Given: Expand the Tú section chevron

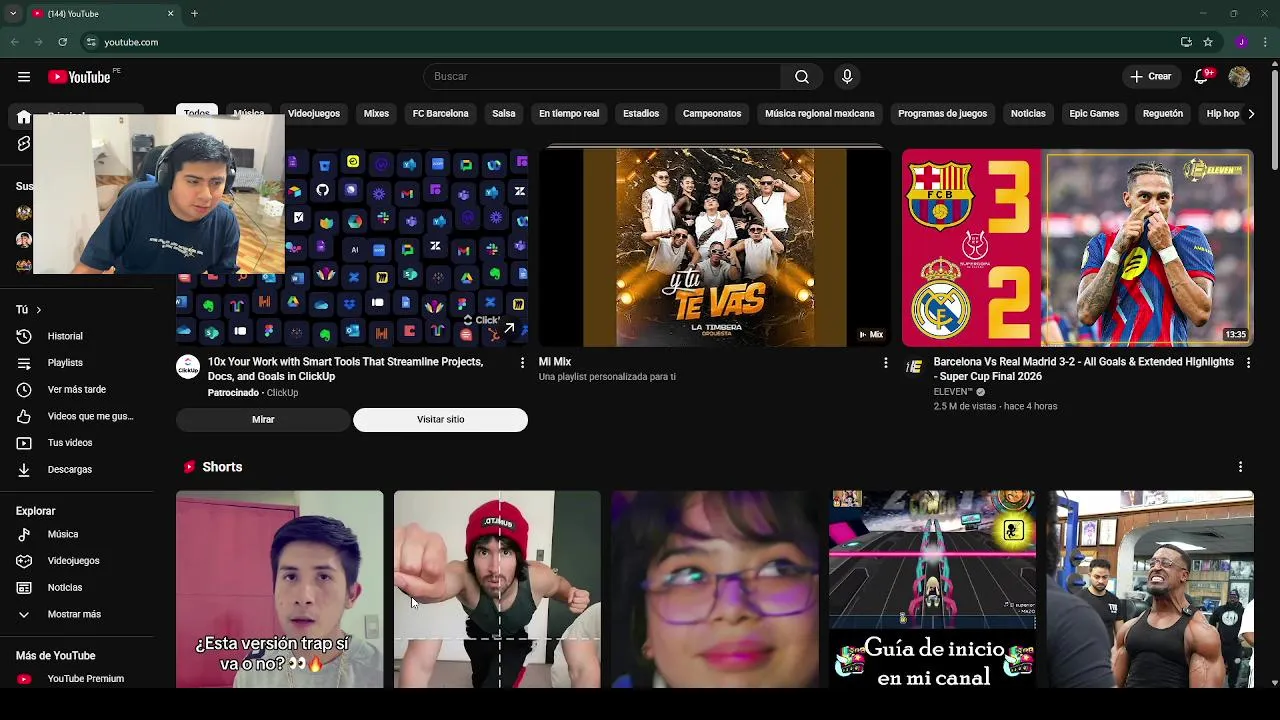Looking at the screenshot, I should (38, 310).
